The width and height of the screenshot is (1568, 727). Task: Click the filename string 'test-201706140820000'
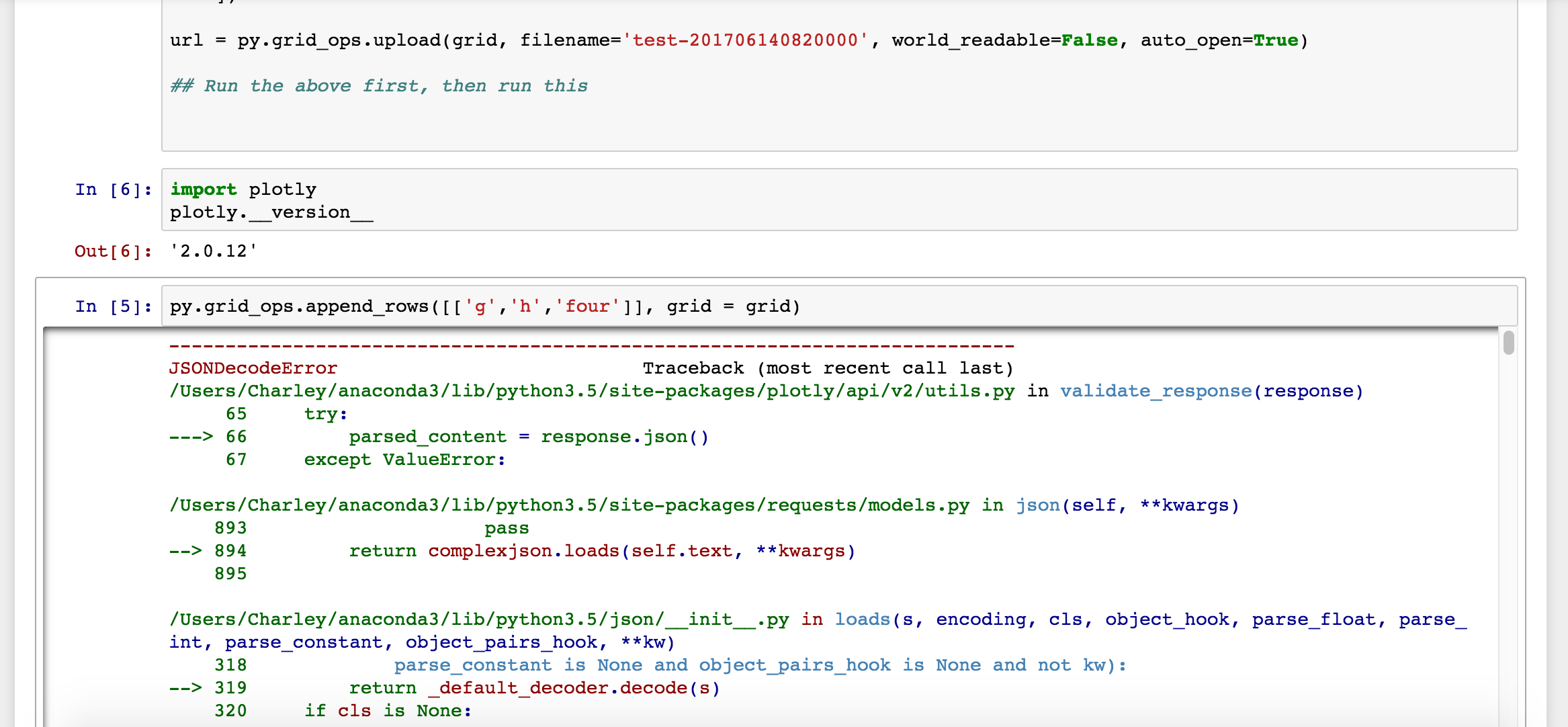[746, 40]
